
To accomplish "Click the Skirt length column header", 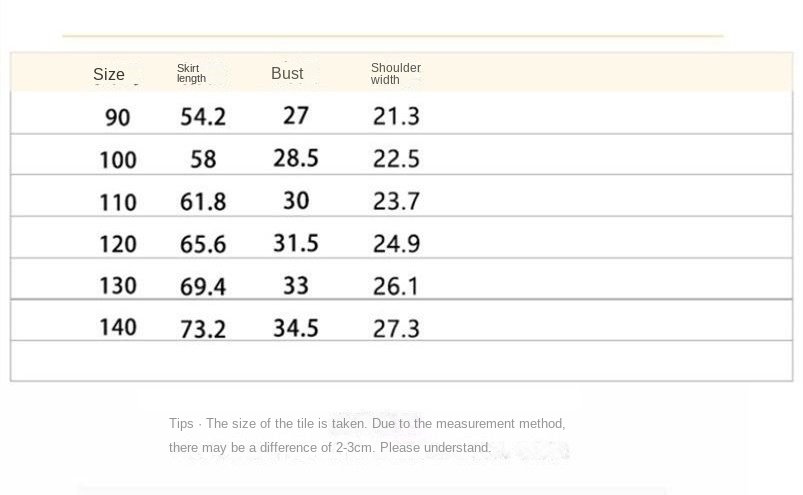I will click(x=191, y=73).
